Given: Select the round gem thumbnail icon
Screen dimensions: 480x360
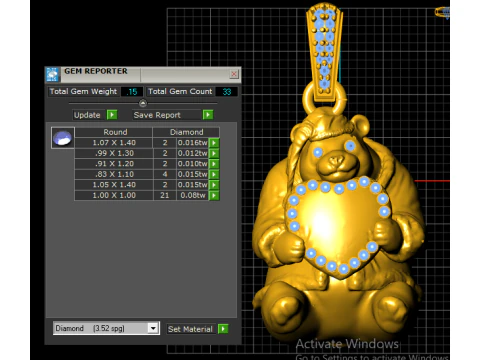Looking at the screenshot, I should [63, 138].
